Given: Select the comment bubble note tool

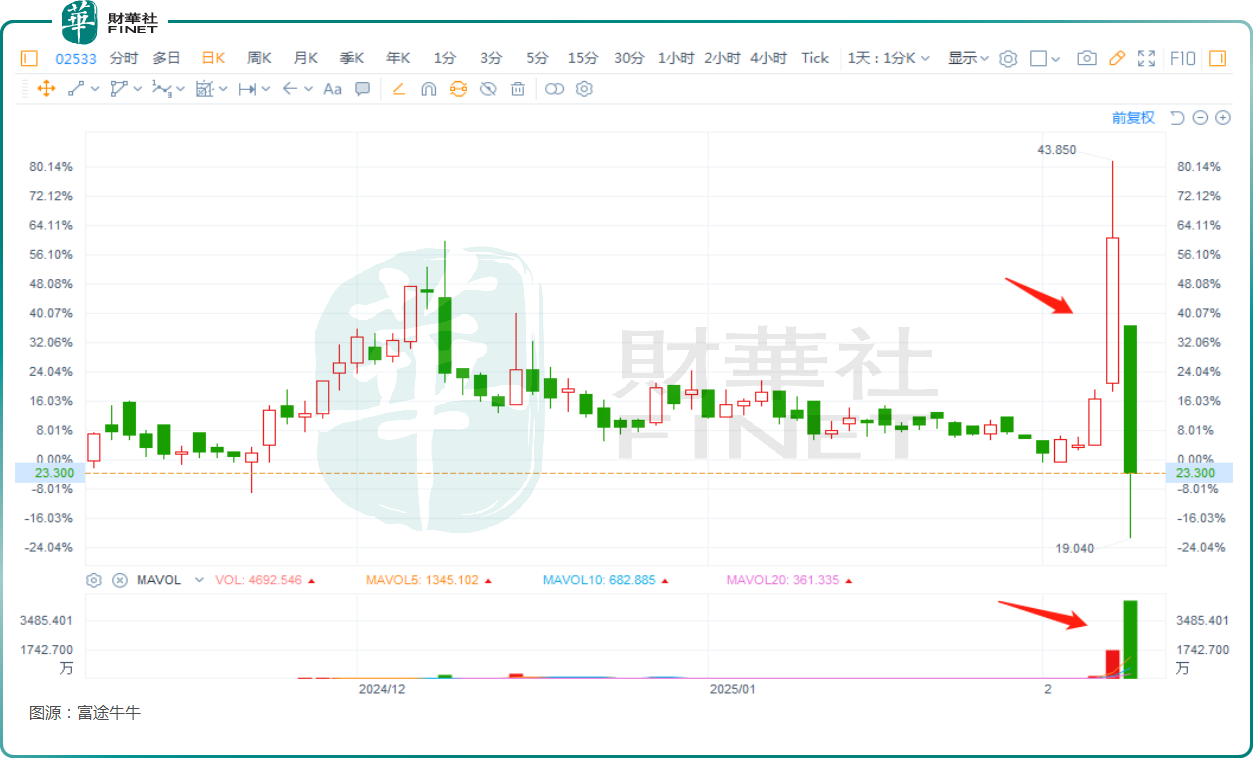Looking at the screenshot, I should pos(362,89).
